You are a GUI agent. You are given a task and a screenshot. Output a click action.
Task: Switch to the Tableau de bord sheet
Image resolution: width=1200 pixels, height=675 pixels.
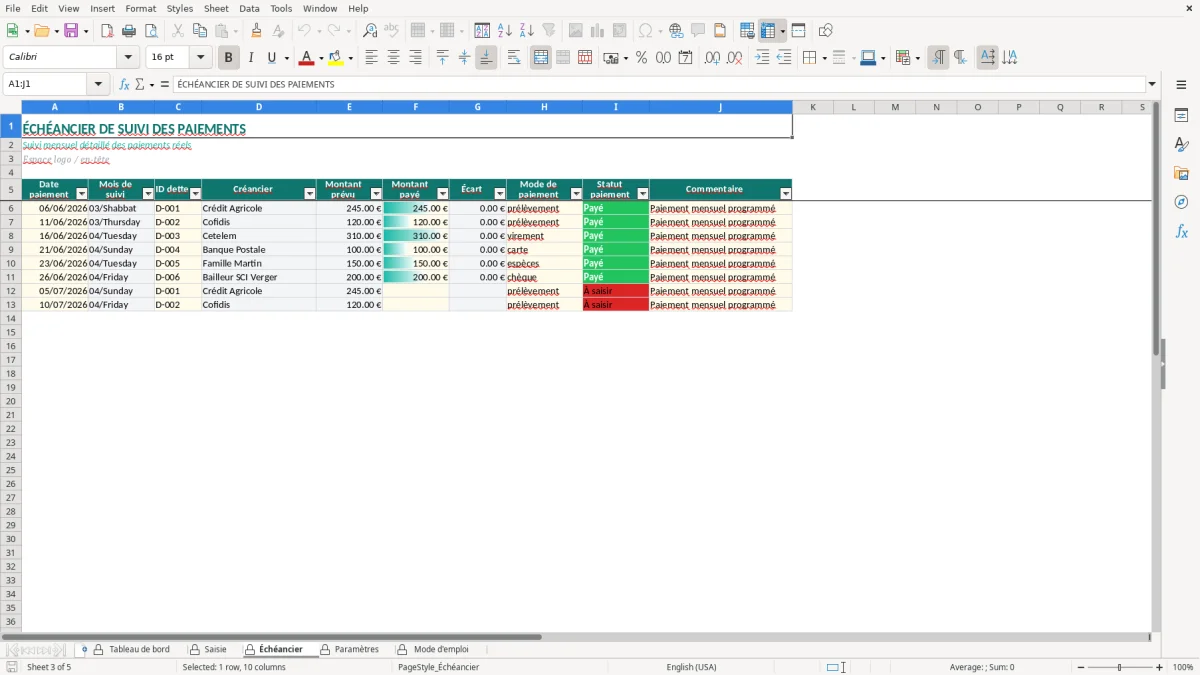coord(139,650)
